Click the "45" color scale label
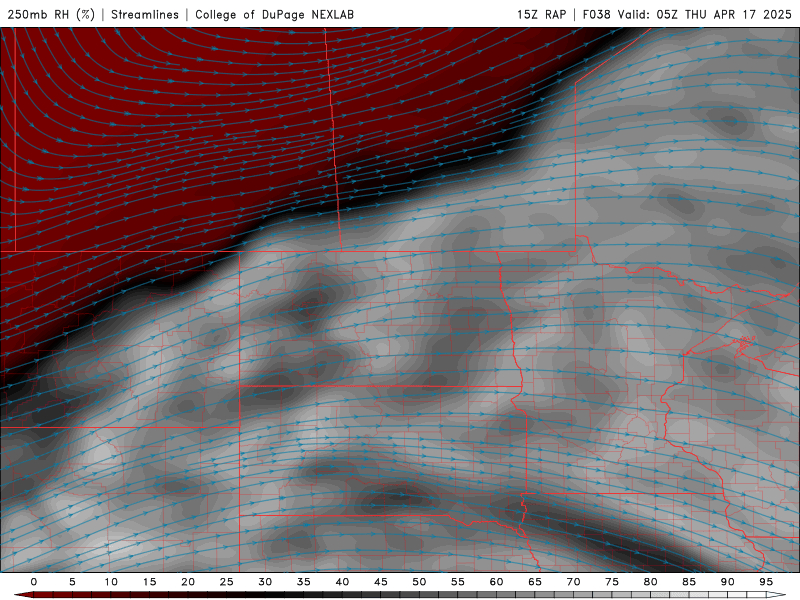The height and width of the screenshot is (600, 800). coord(381,582)
